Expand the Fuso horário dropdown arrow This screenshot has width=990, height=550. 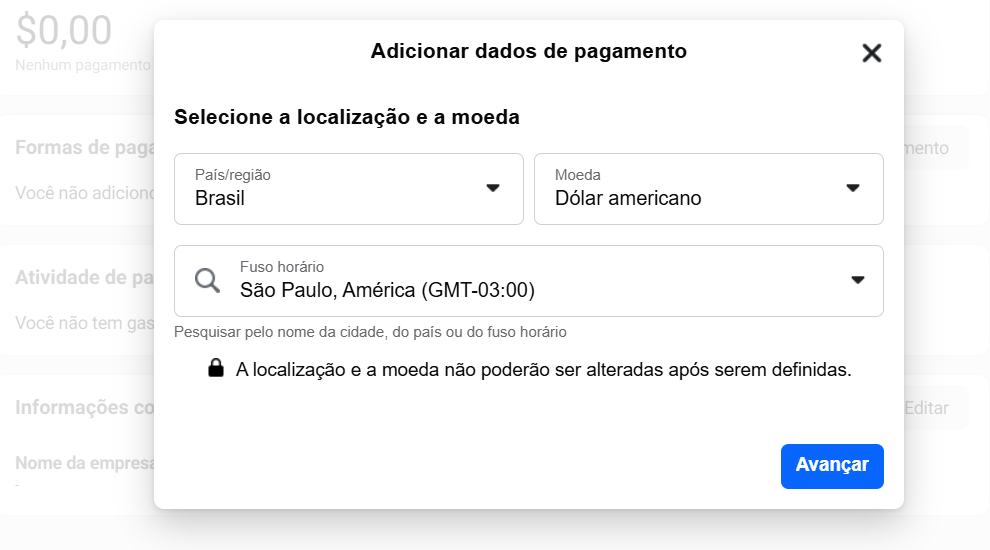coord(857,280)
